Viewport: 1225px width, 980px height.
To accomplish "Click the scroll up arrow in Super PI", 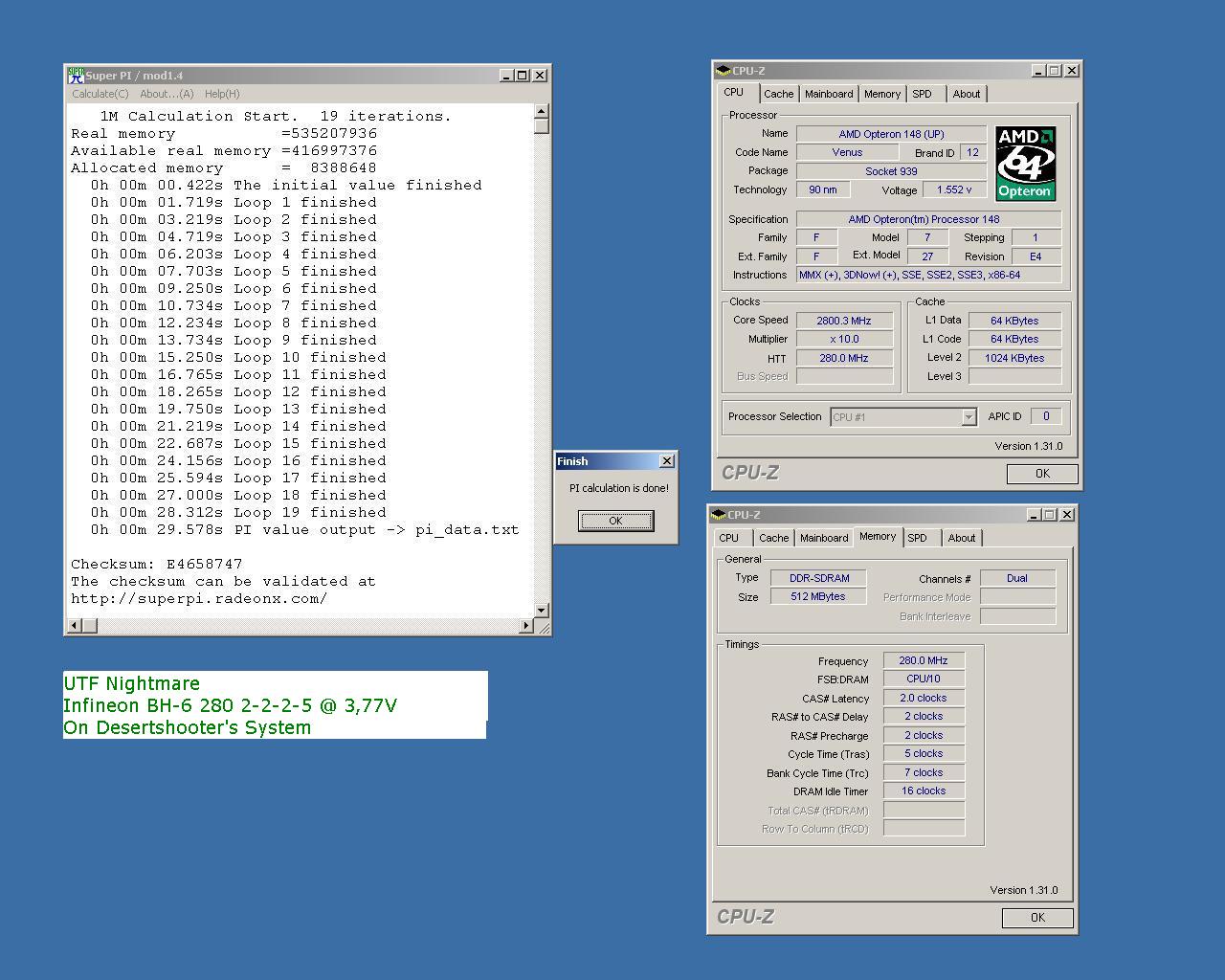I will (542, 111).
